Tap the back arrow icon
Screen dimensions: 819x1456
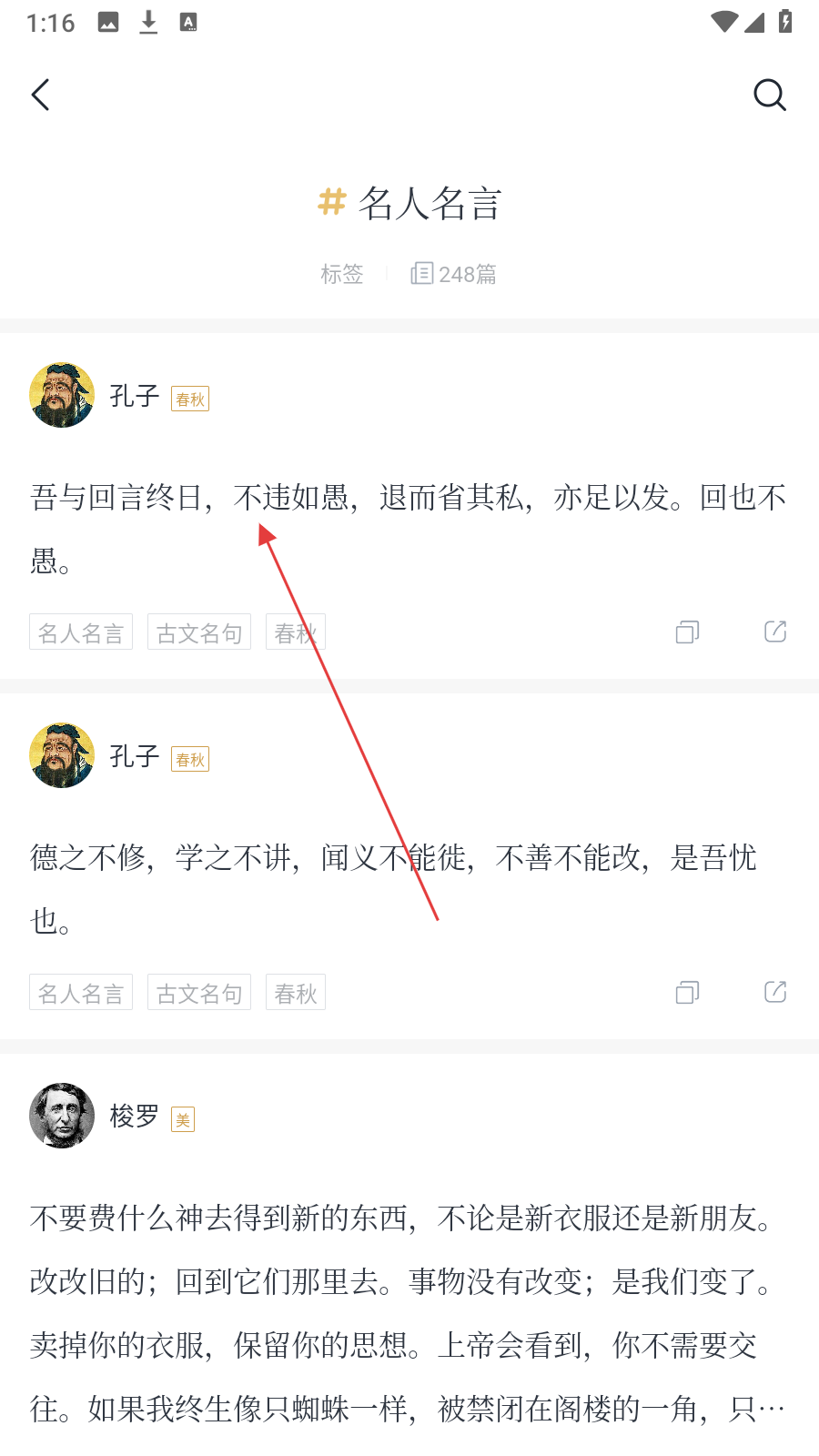[41, 95]
